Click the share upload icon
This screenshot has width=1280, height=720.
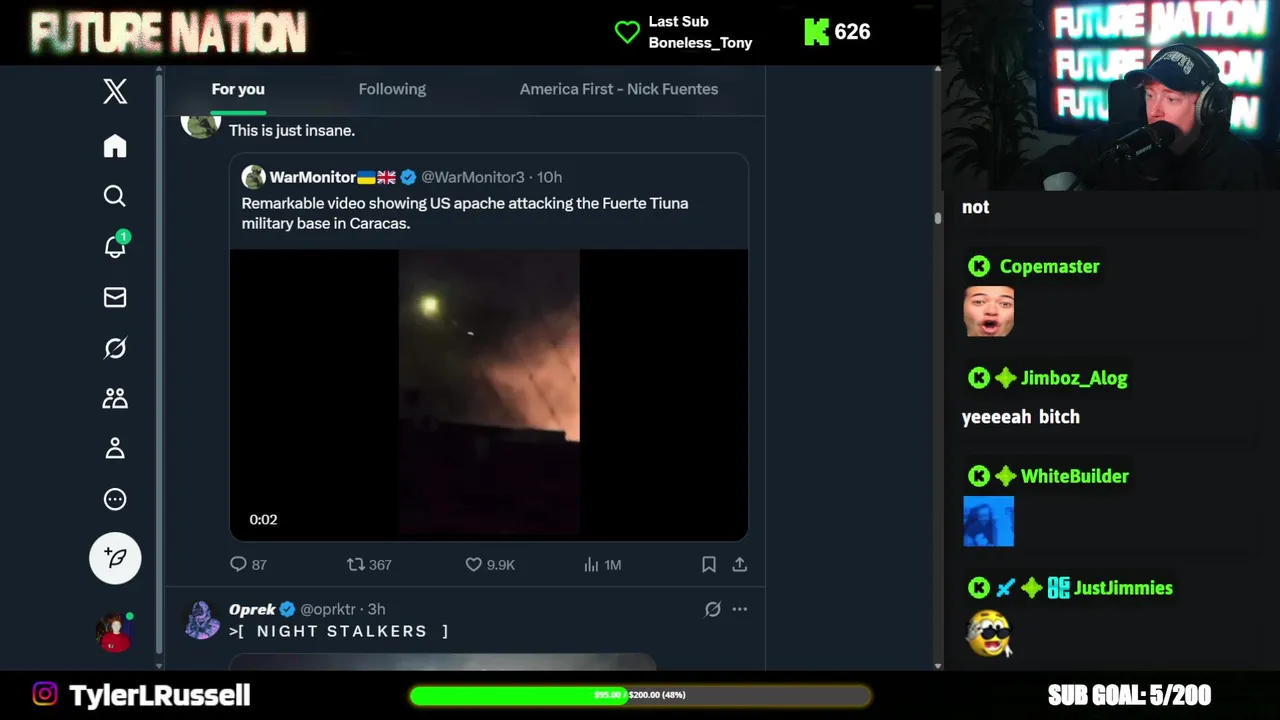tap(740, 565)
